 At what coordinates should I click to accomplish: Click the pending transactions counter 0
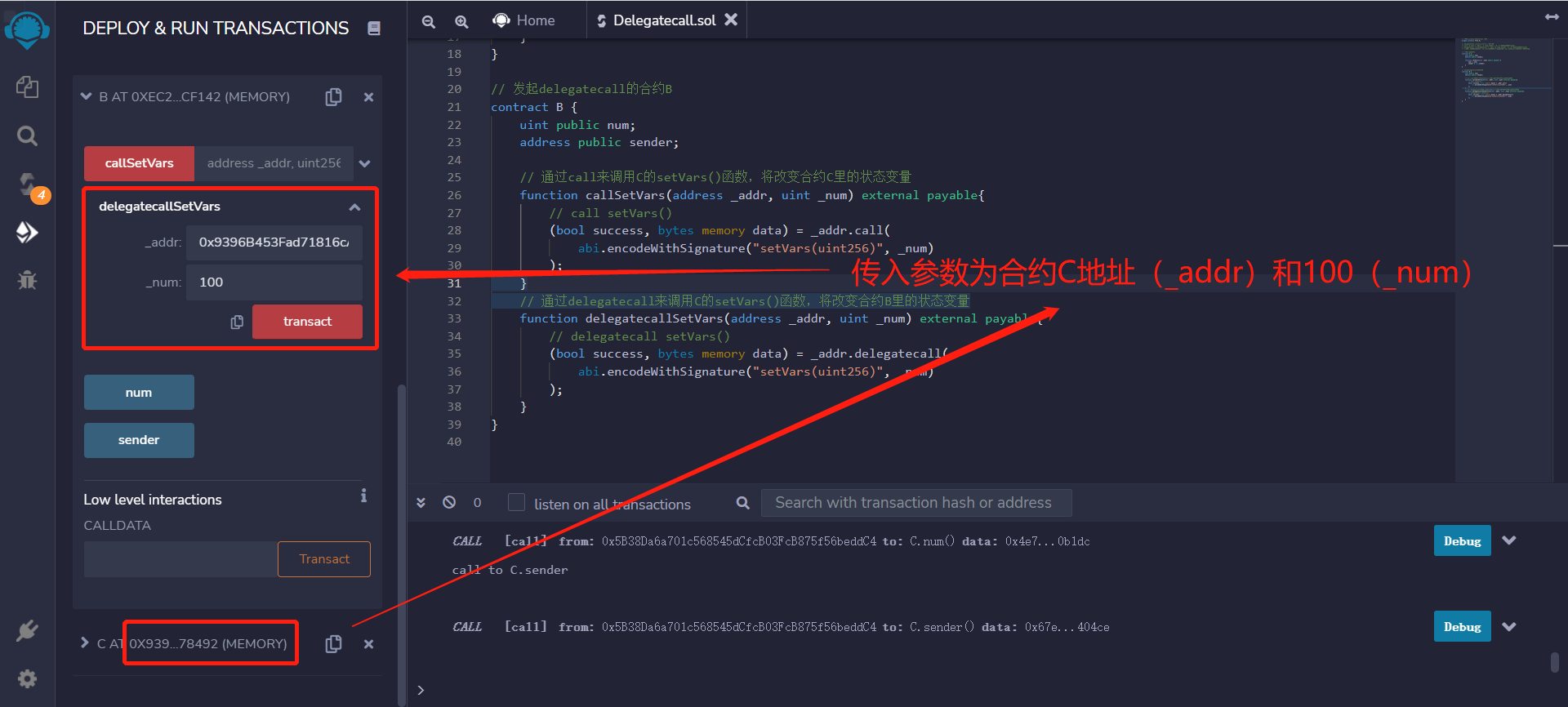click(477, 503)
